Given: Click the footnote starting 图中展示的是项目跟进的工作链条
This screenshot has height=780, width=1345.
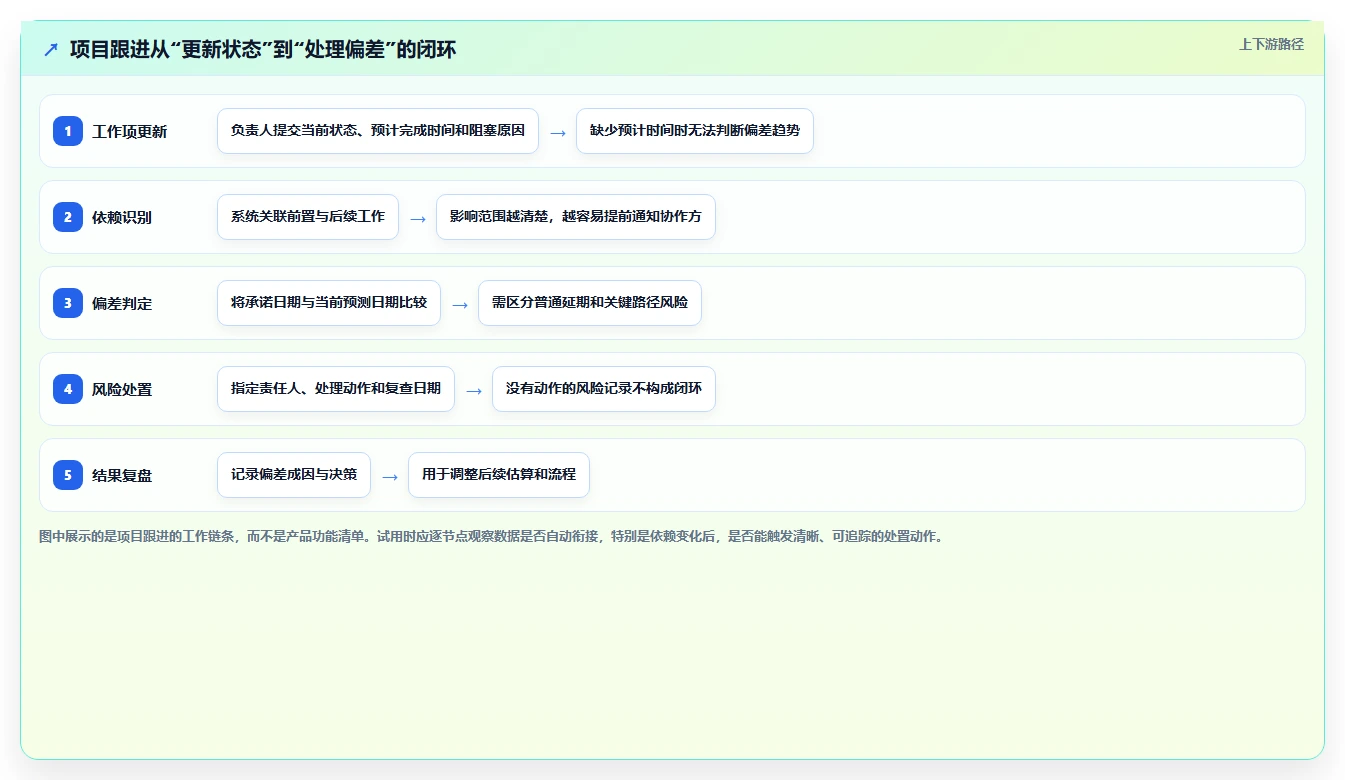Looking at the screenshot, I should [491, 537].
